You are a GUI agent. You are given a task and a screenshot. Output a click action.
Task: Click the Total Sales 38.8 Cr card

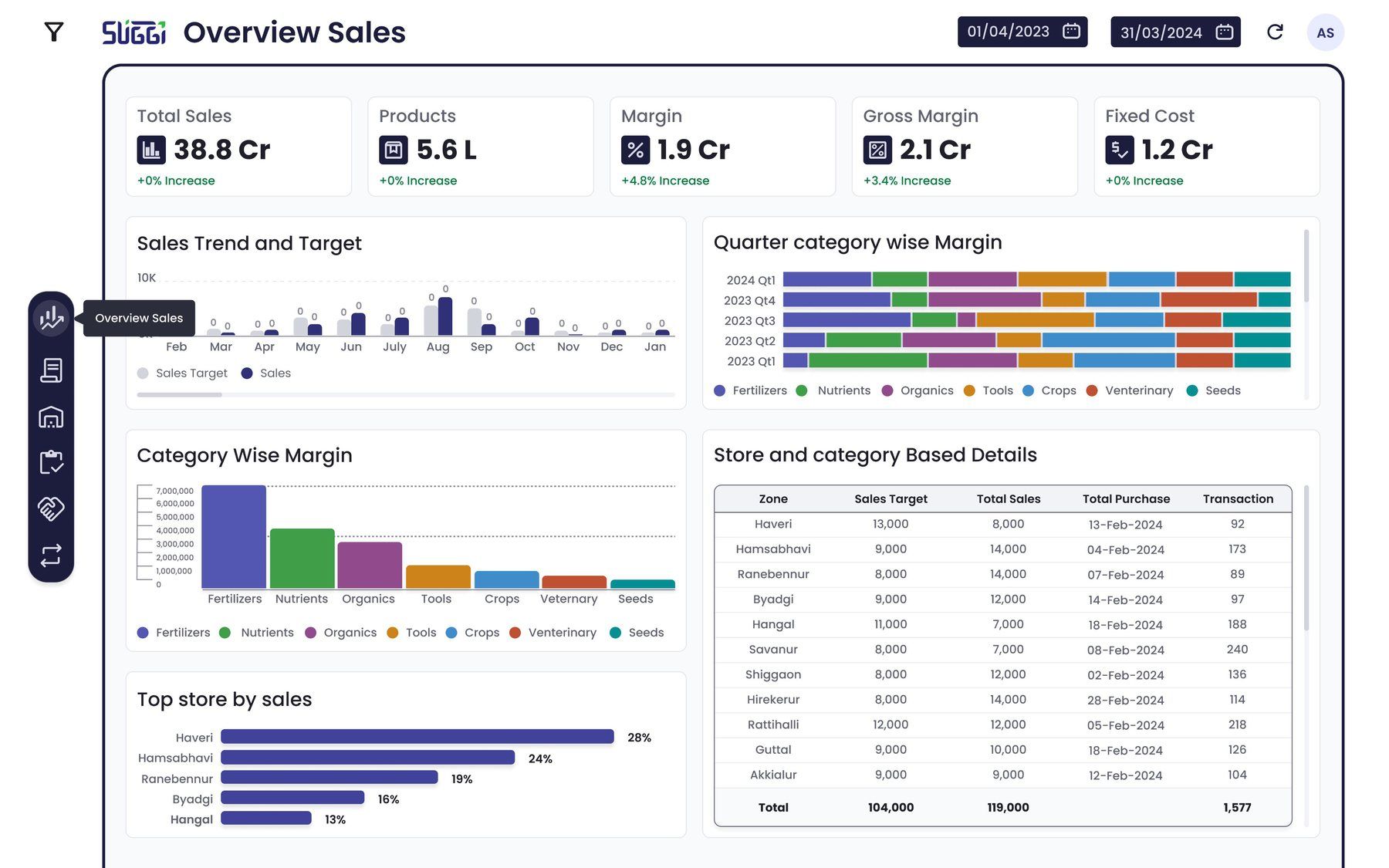[x=238, y=147]
